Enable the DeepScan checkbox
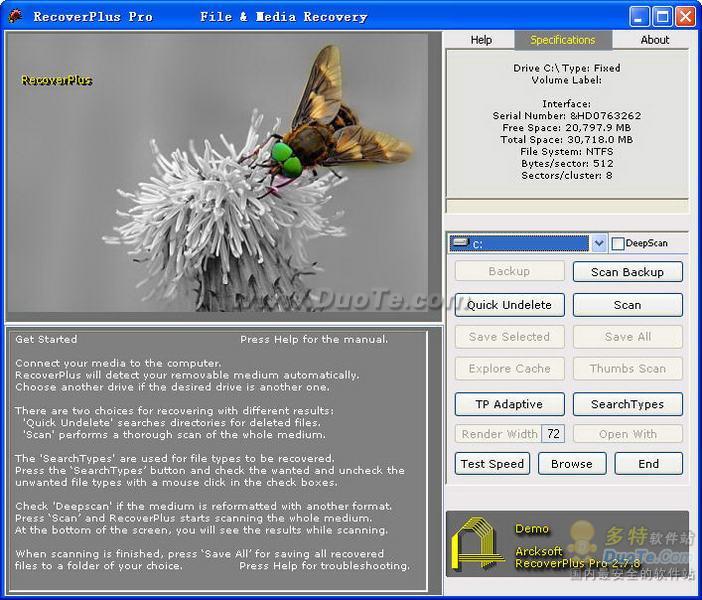702x600 pixels. click(618, 244)
